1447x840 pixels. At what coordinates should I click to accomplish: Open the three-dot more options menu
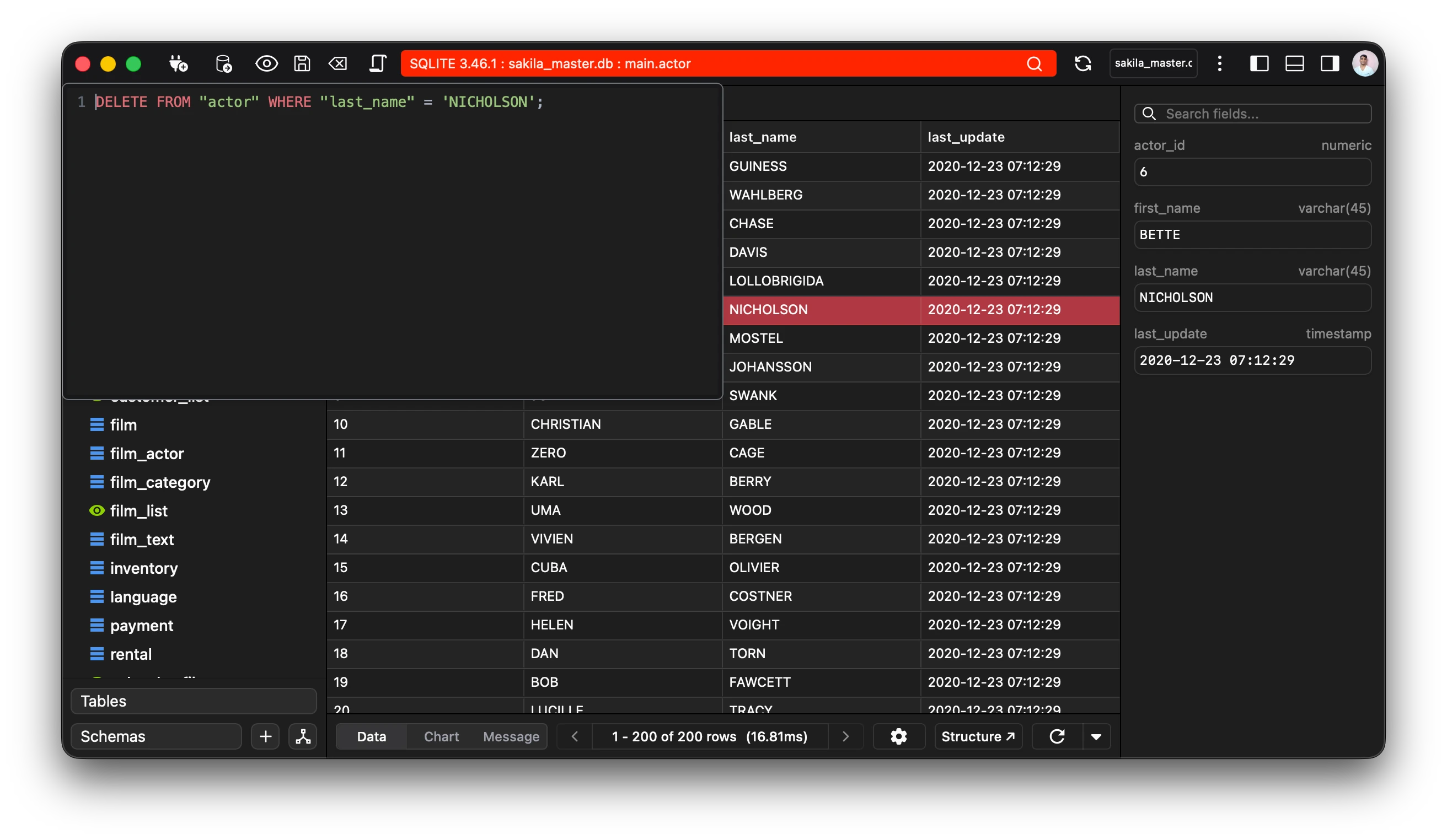[x=1220, y=63]
